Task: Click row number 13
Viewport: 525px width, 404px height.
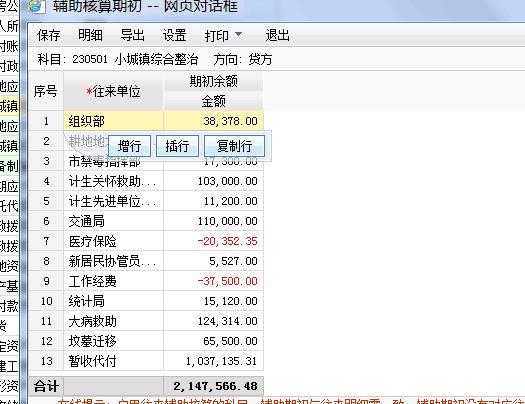Action: click(46, 361)
